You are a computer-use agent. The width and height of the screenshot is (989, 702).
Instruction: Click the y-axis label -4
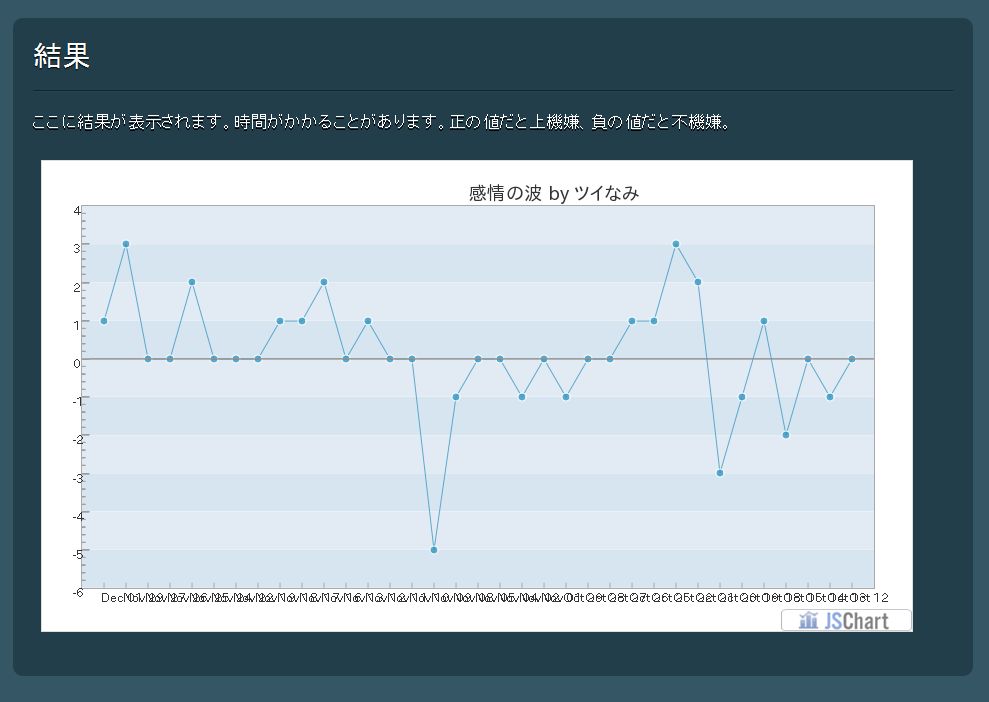pos(77,516)
